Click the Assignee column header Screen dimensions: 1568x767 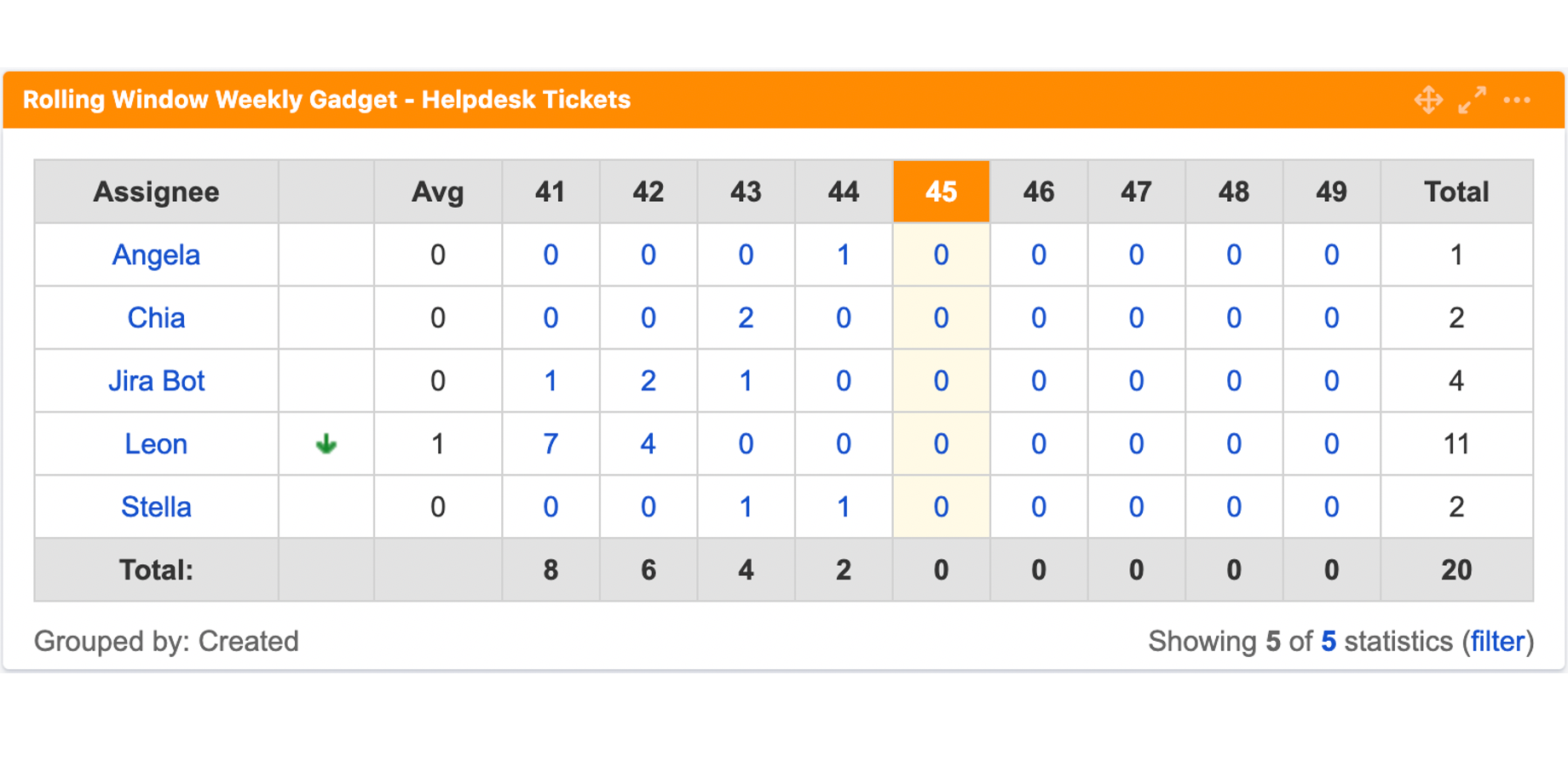pos(156,192)
